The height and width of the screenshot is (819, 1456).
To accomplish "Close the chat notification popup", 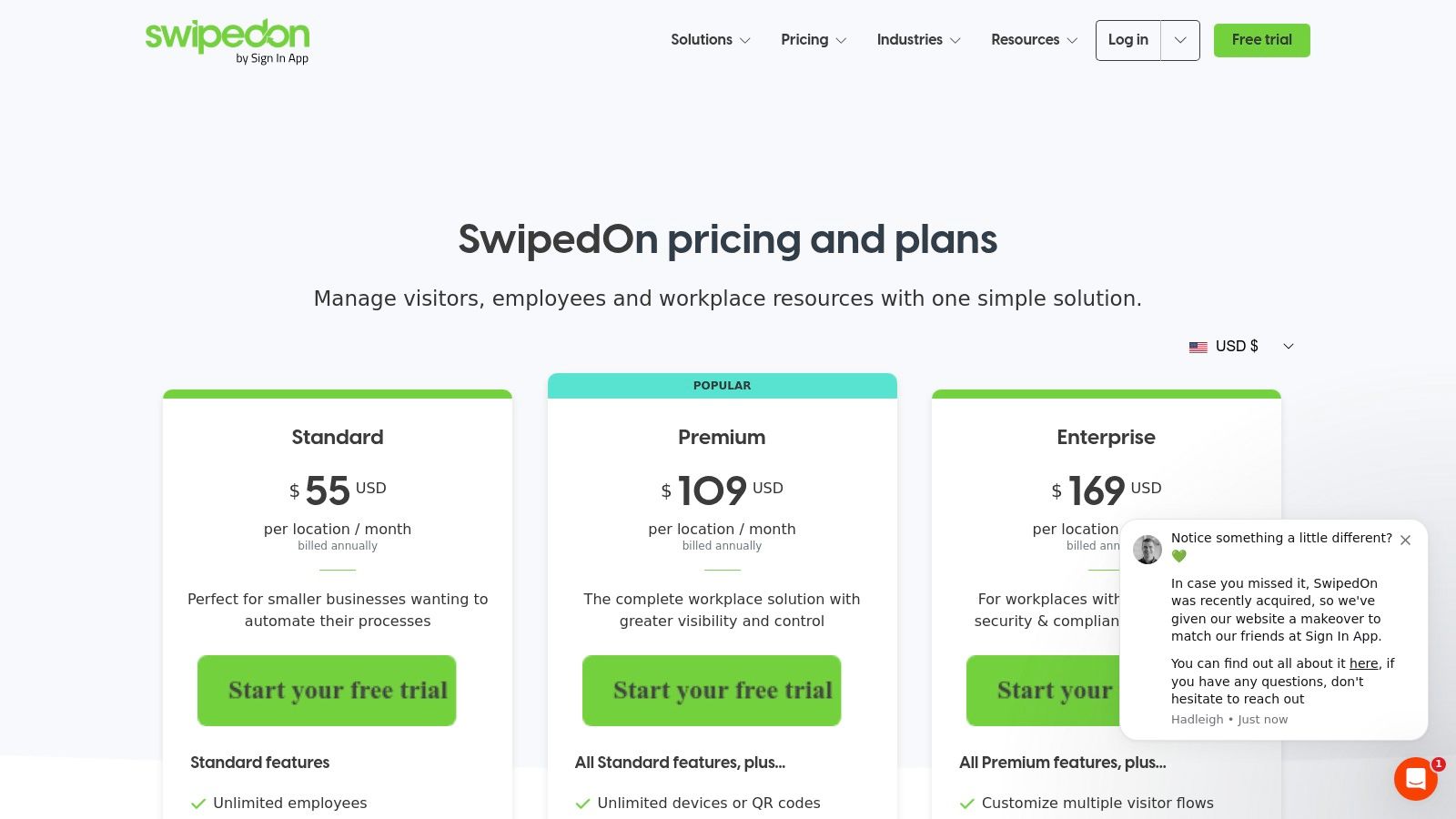I will pyautogui.click(x=1405, y=540).
